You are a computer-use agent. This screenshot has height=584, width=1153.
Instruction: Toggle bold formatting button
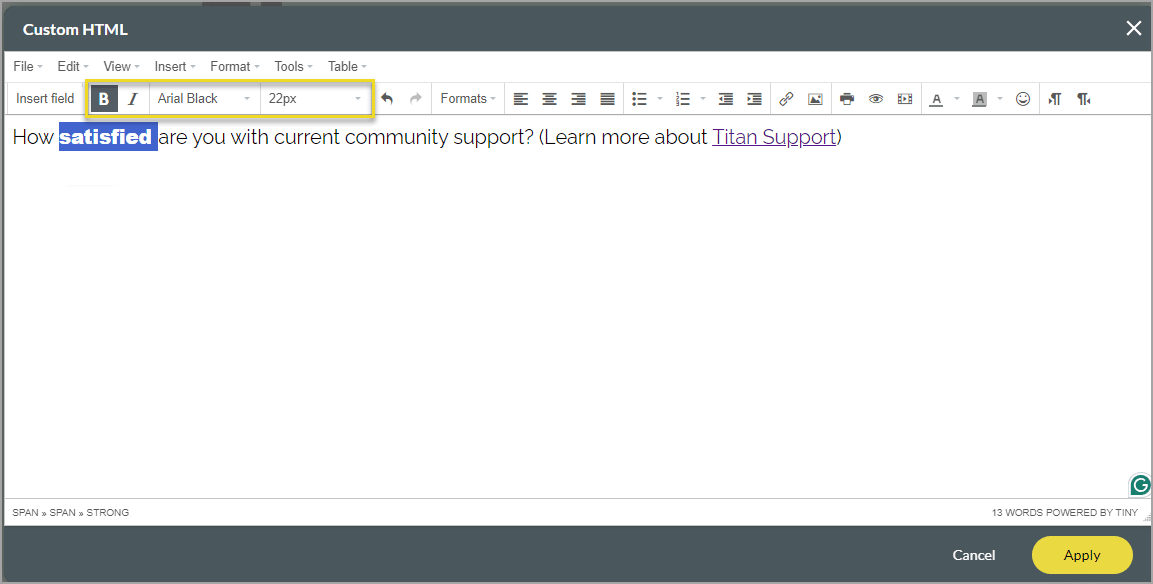tap(104, 99)
